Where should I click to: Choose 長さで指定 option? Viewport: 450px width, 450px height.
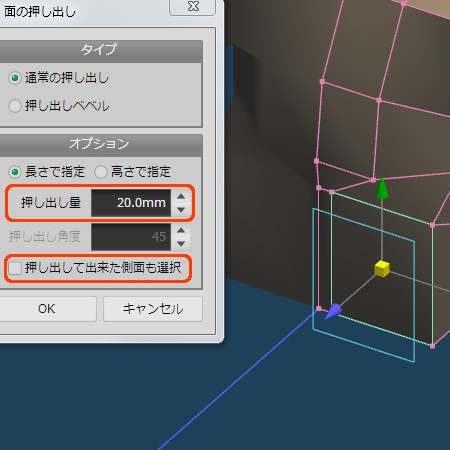coord(15,172)
